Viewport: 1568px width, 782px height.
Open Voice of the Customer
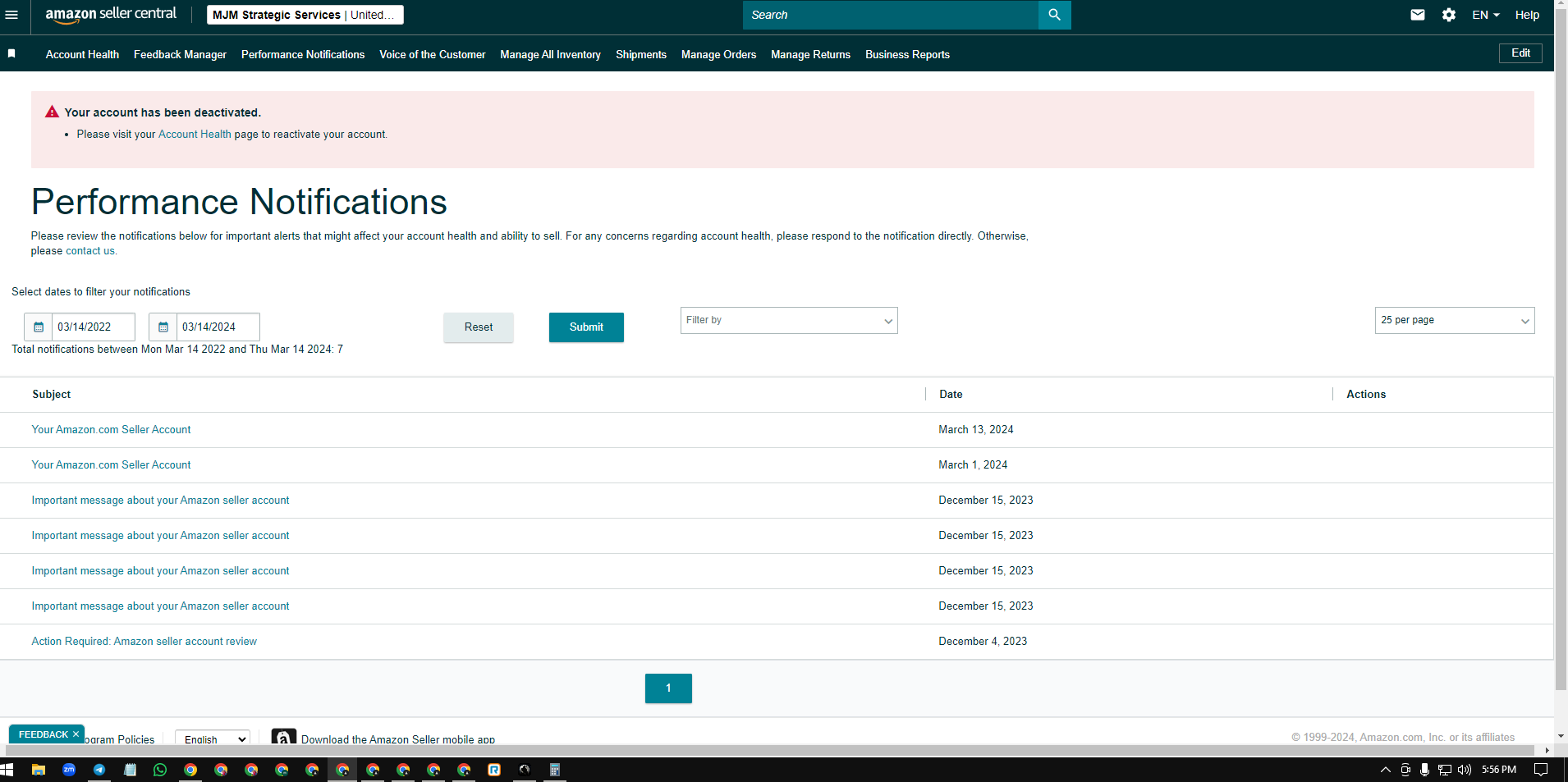point(433,54)
